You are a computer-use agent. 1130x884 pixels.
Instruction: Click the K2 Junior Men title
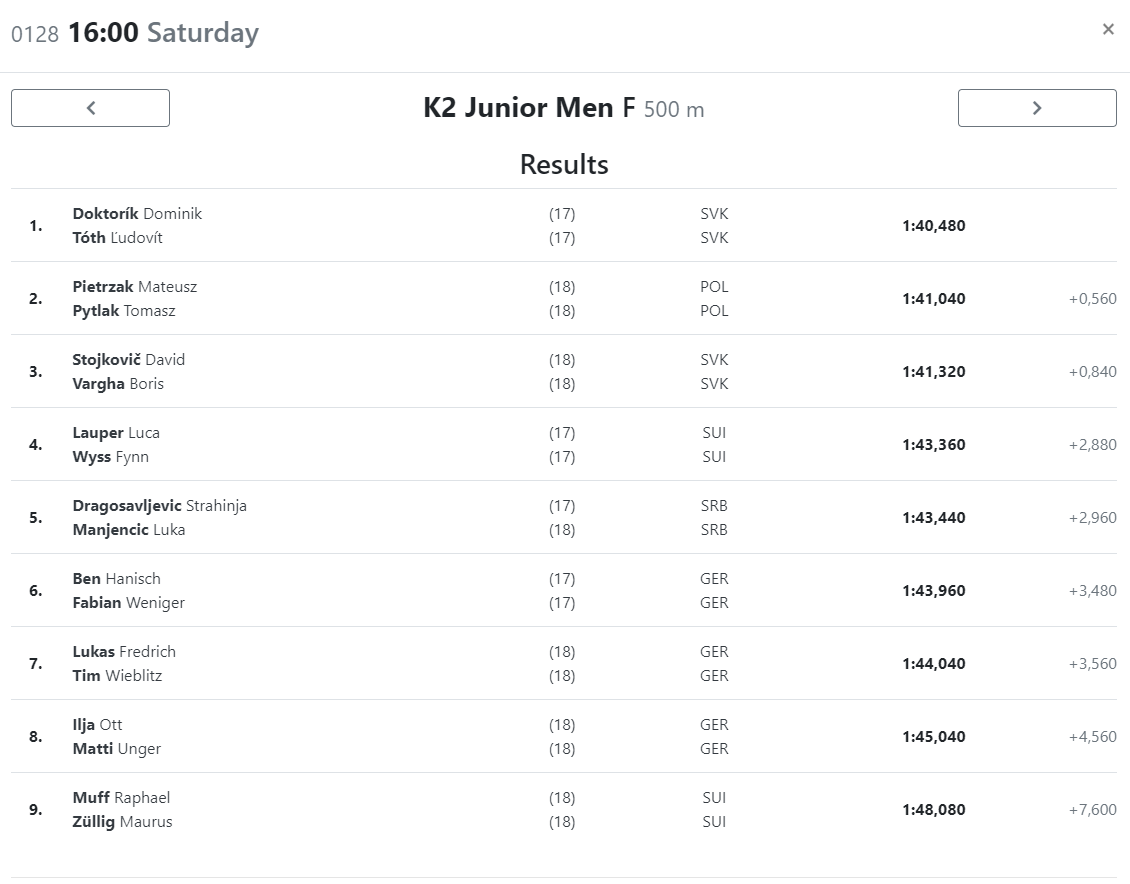(518, 107)
